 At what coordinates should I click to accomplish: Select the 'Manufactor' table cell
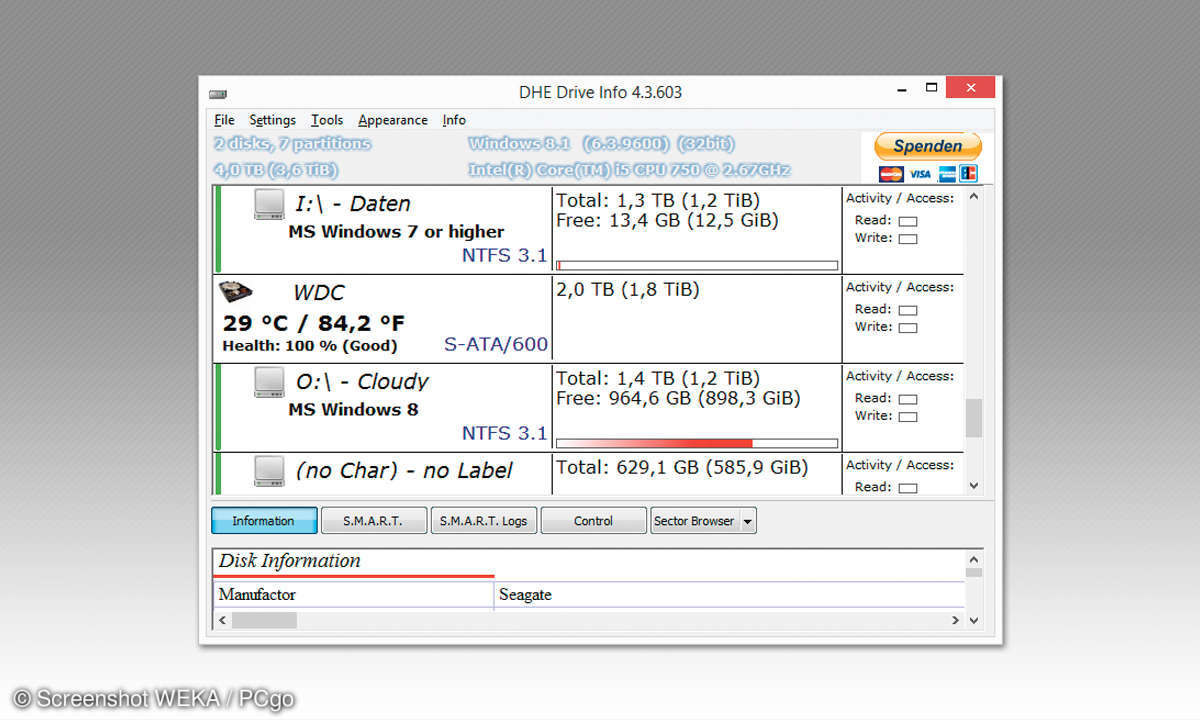pyautogui.click(x=355, y=595)
